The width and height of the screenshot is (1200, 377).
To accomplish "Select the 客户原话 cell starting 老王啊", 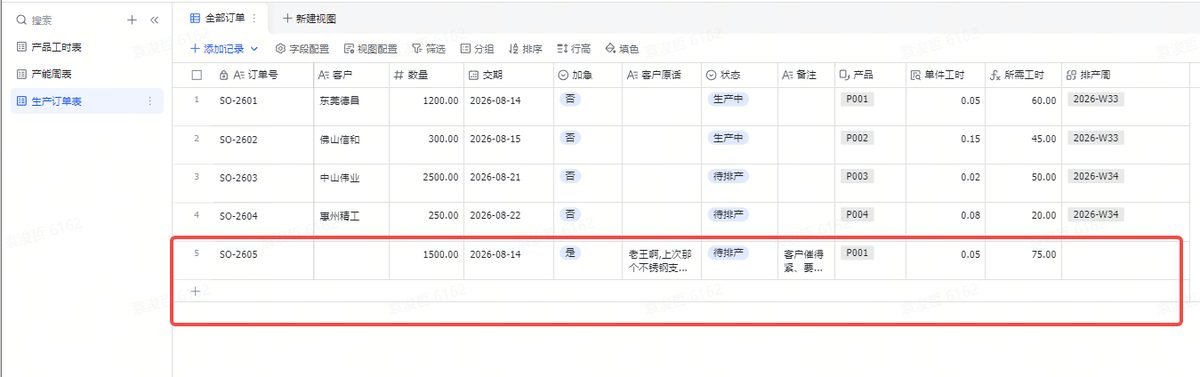I will pyautogui.click(x=661, y=261).
